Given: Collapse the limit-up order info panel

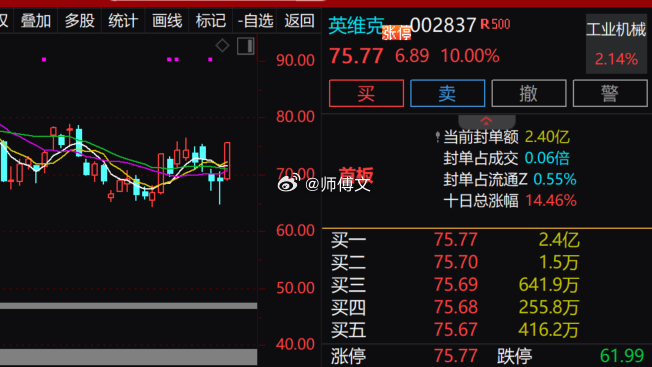Looking at the screenshot, I should 487,121.
